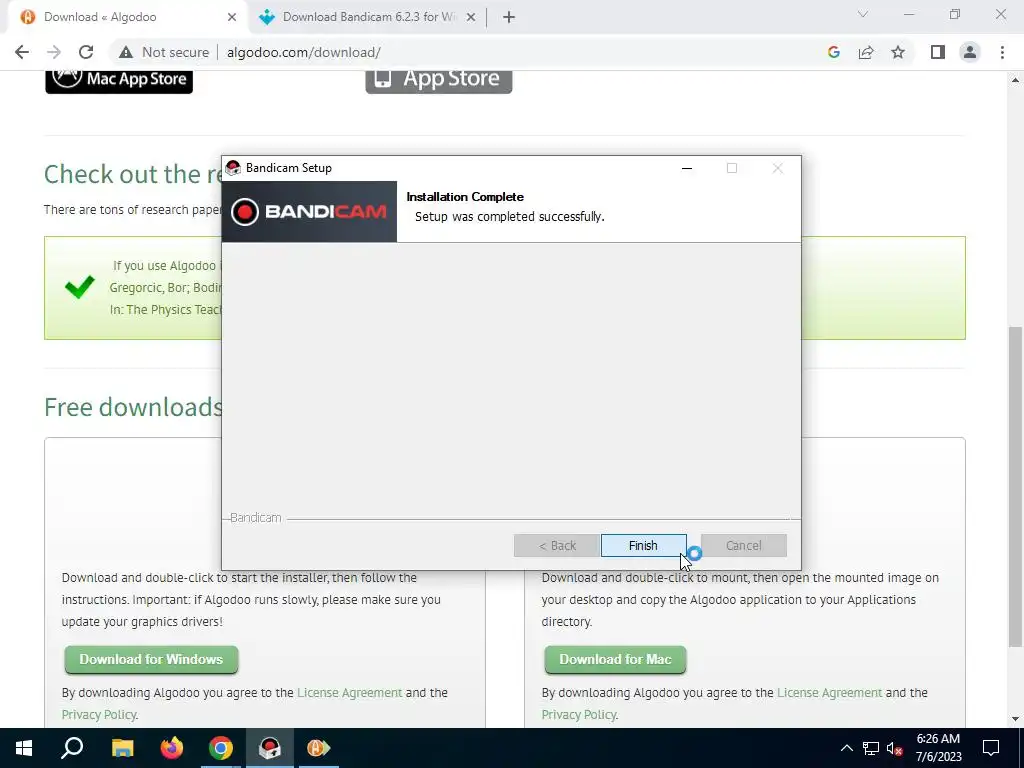Screen dimensions: 1024x768
Task: Click Finish in Bandicam Setup
Action: pos(643,545)
